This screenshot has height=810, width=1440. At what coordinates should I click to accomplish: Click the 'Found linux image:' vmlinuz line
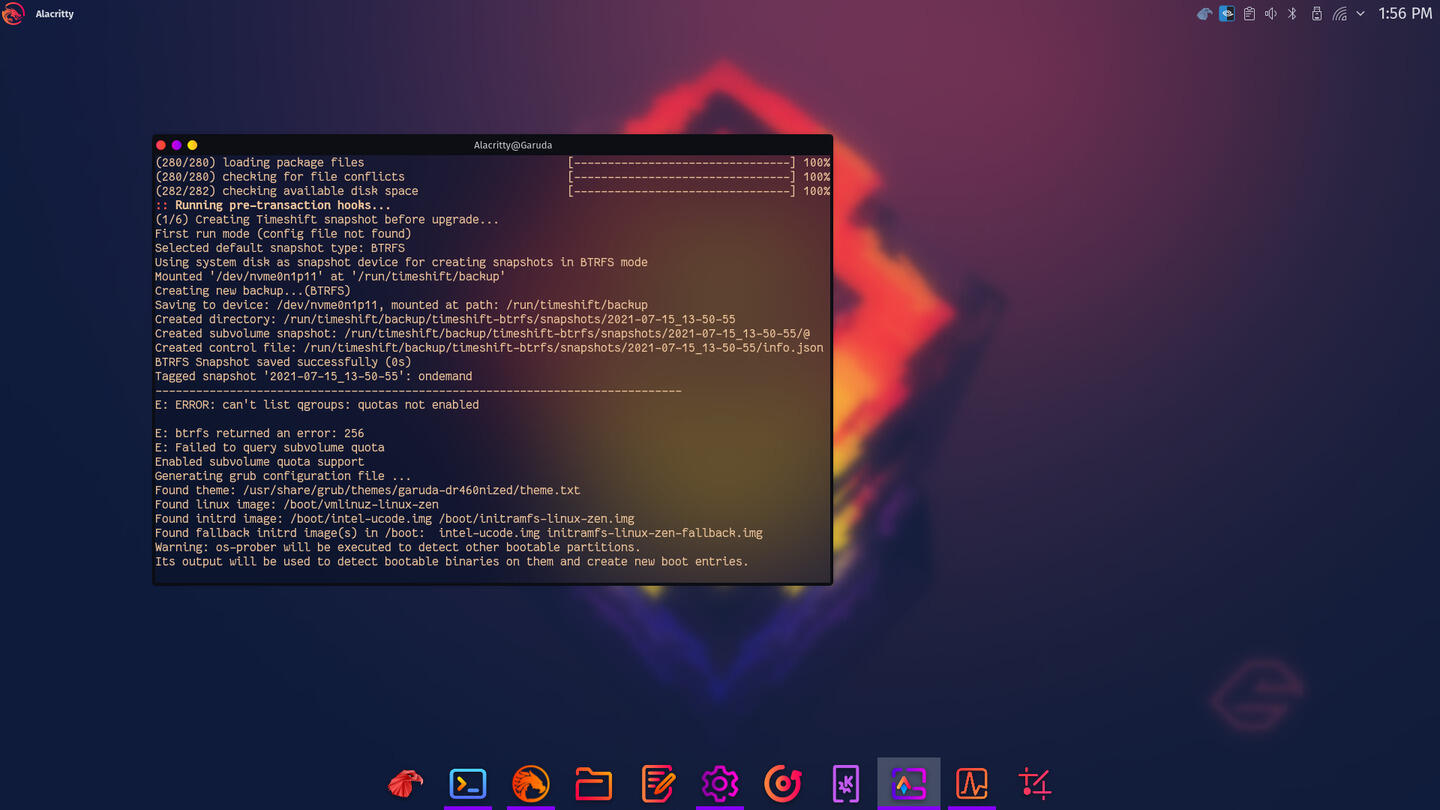297,504
